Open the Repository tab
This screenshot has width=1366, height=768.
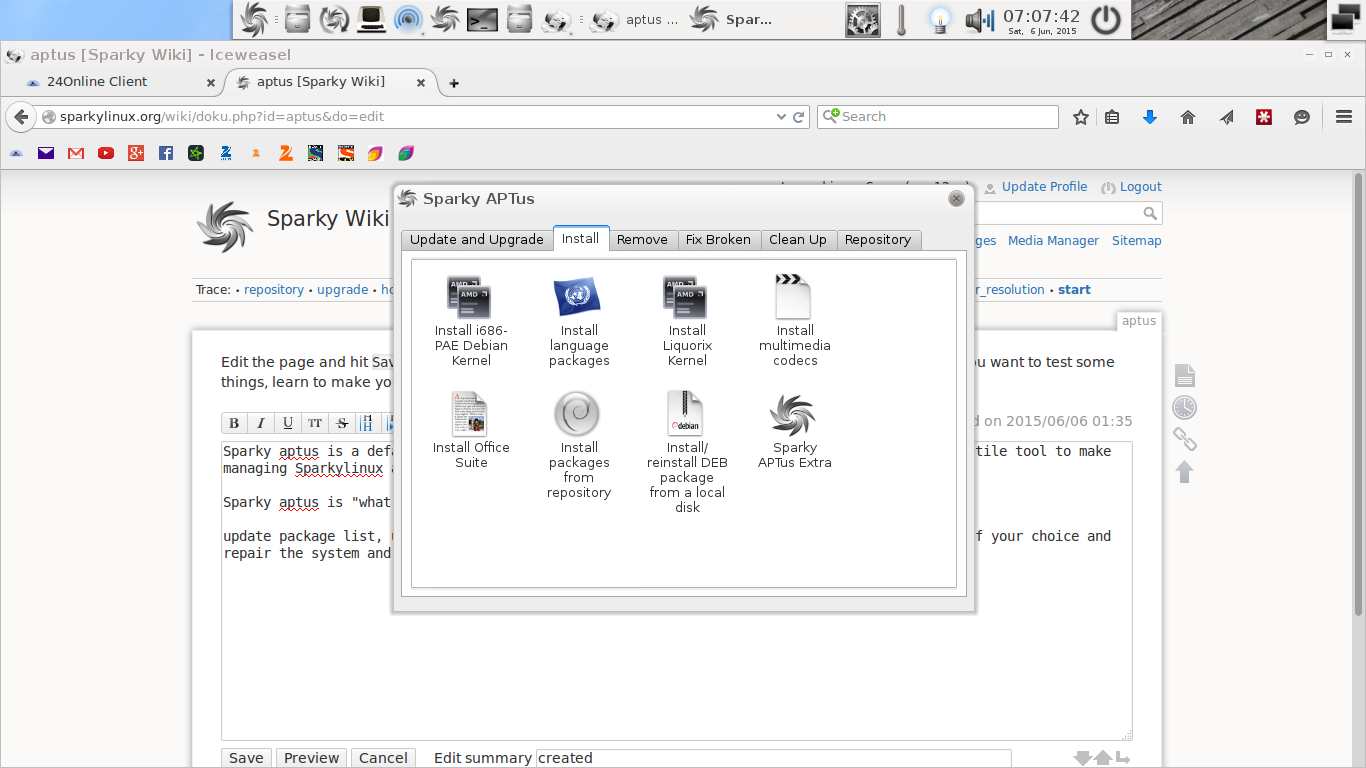pyautogui.click(x=878, y=240)
